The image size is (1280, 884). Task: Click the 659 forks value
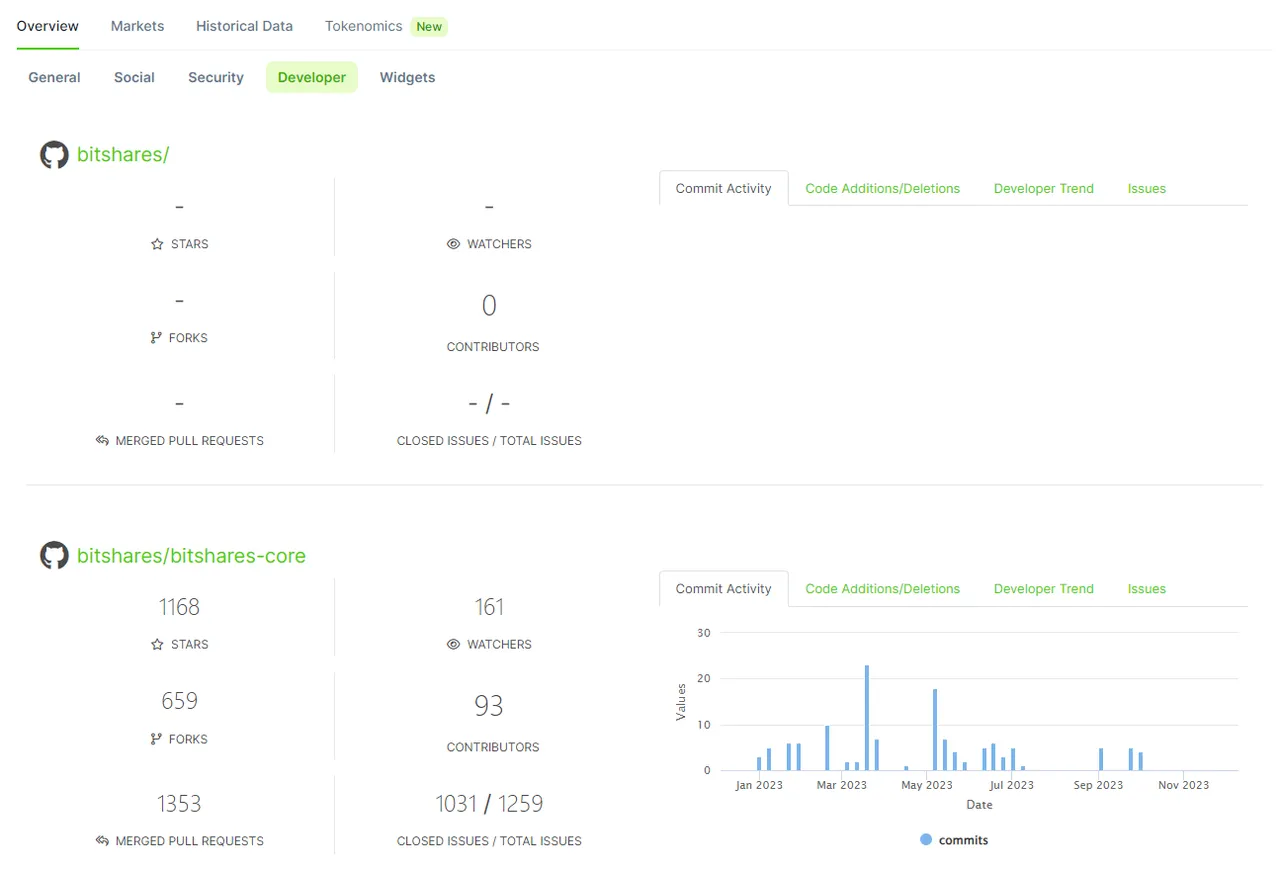coord(179,701)
